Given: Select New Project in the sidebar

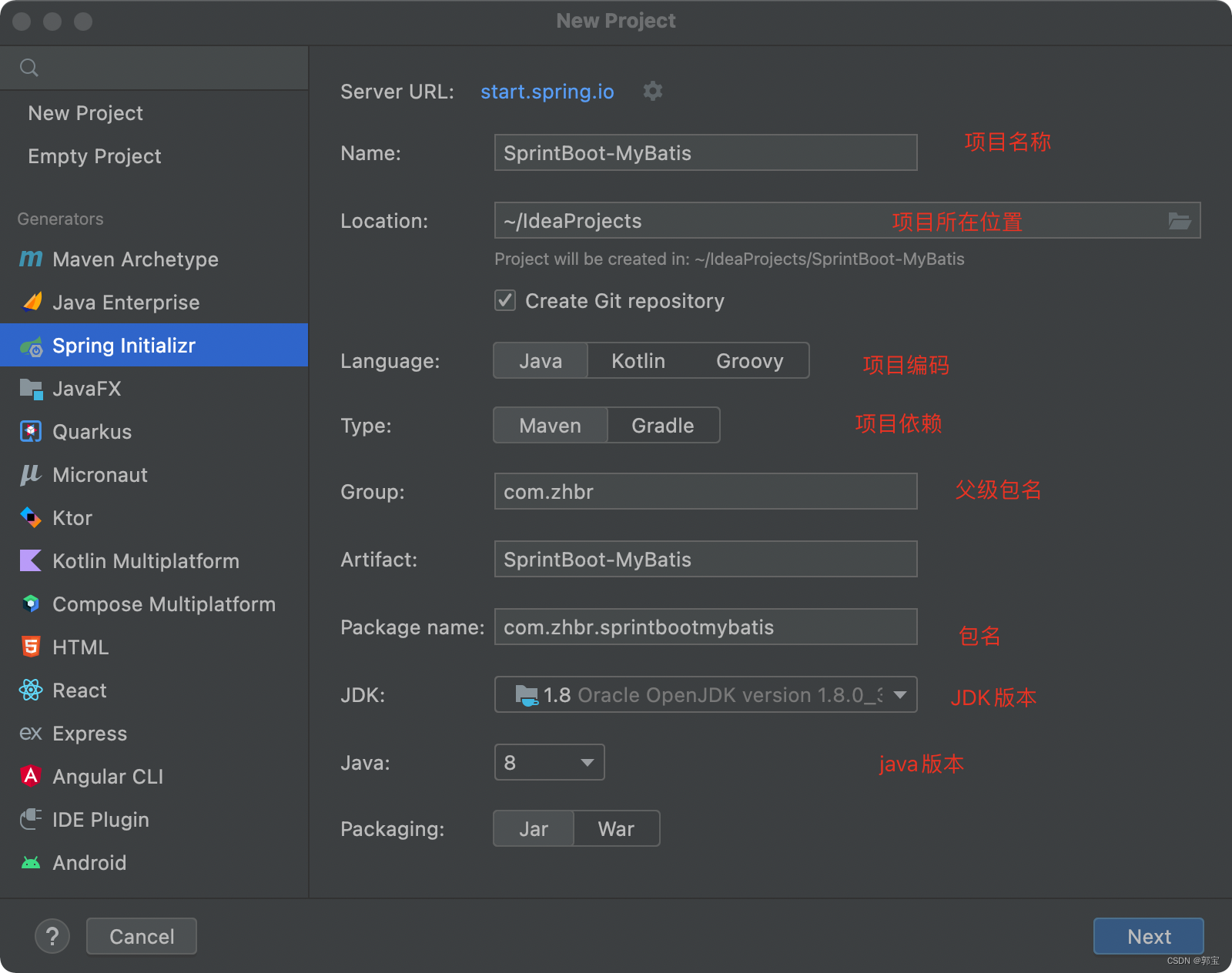Looking at the screenshot, I should pyautogui.click(x=85, y=113).
